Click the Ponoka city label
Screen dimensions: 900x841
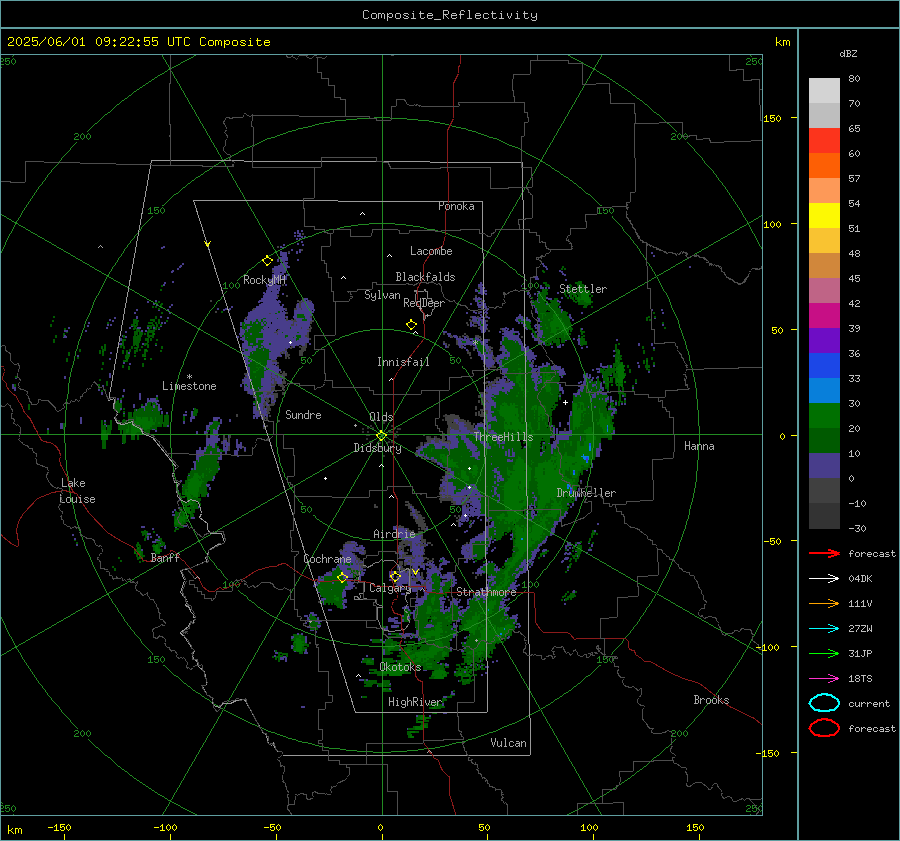pyautogui.click(x=456, y=206)
